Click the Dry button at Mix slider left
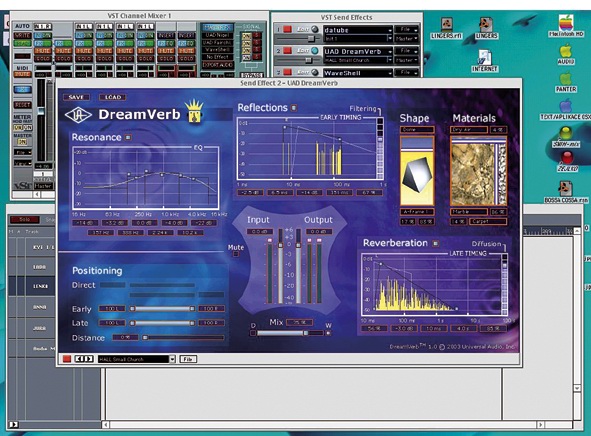The image size is (591, 436). (253, 333)
